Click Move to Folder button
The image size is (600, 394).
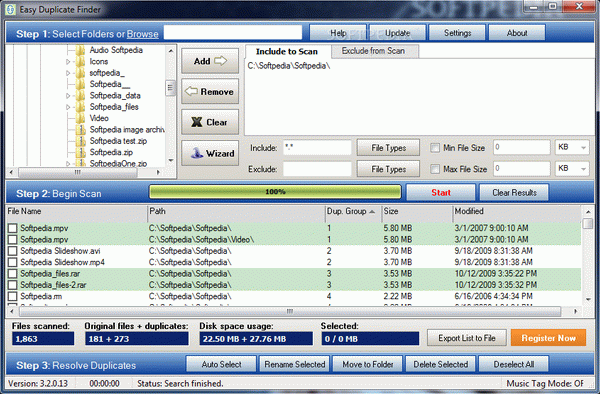367,364
